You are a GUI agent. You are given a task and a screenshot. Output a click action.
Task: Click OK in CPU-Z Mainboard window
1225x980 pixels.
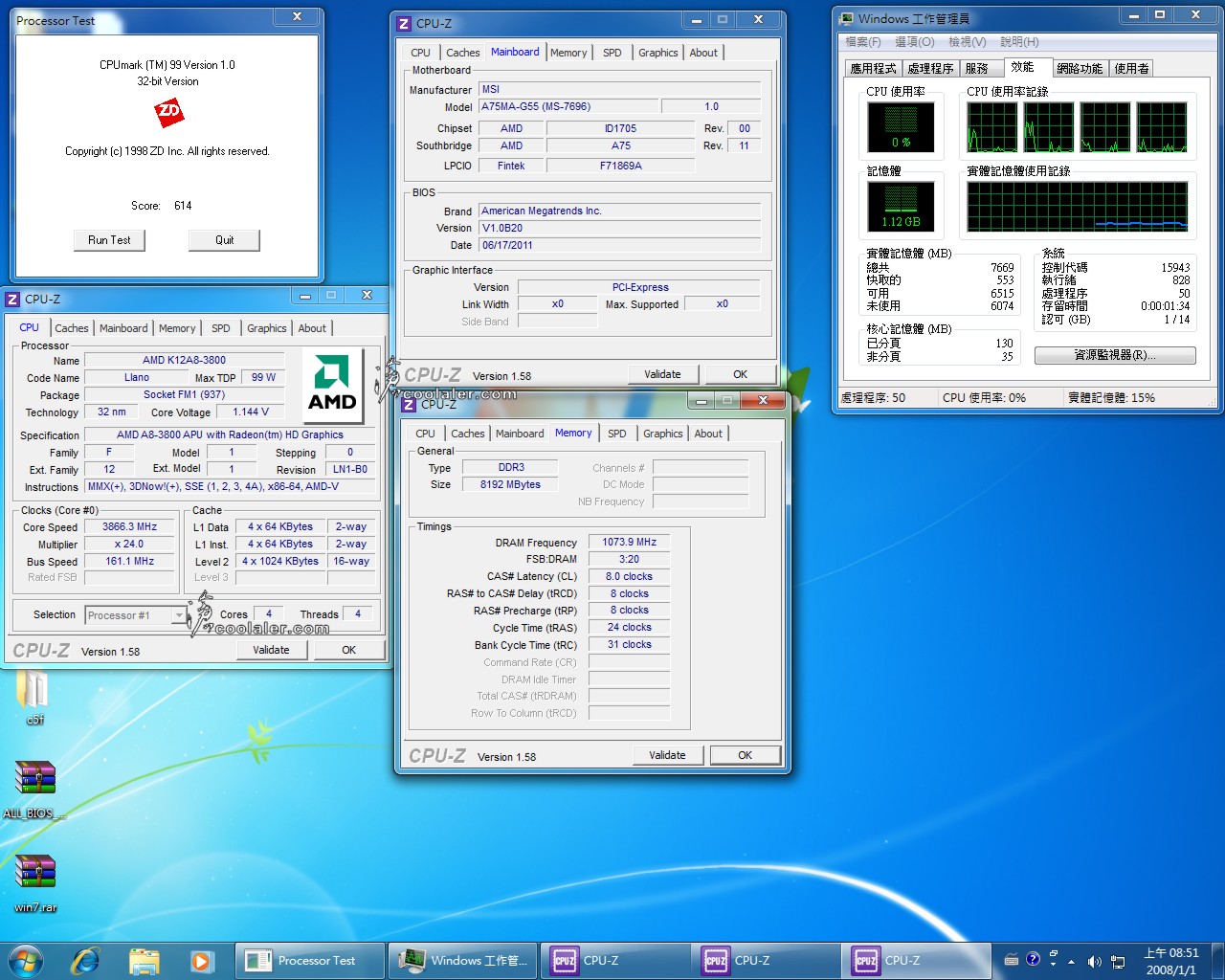(x=740, y=374)
